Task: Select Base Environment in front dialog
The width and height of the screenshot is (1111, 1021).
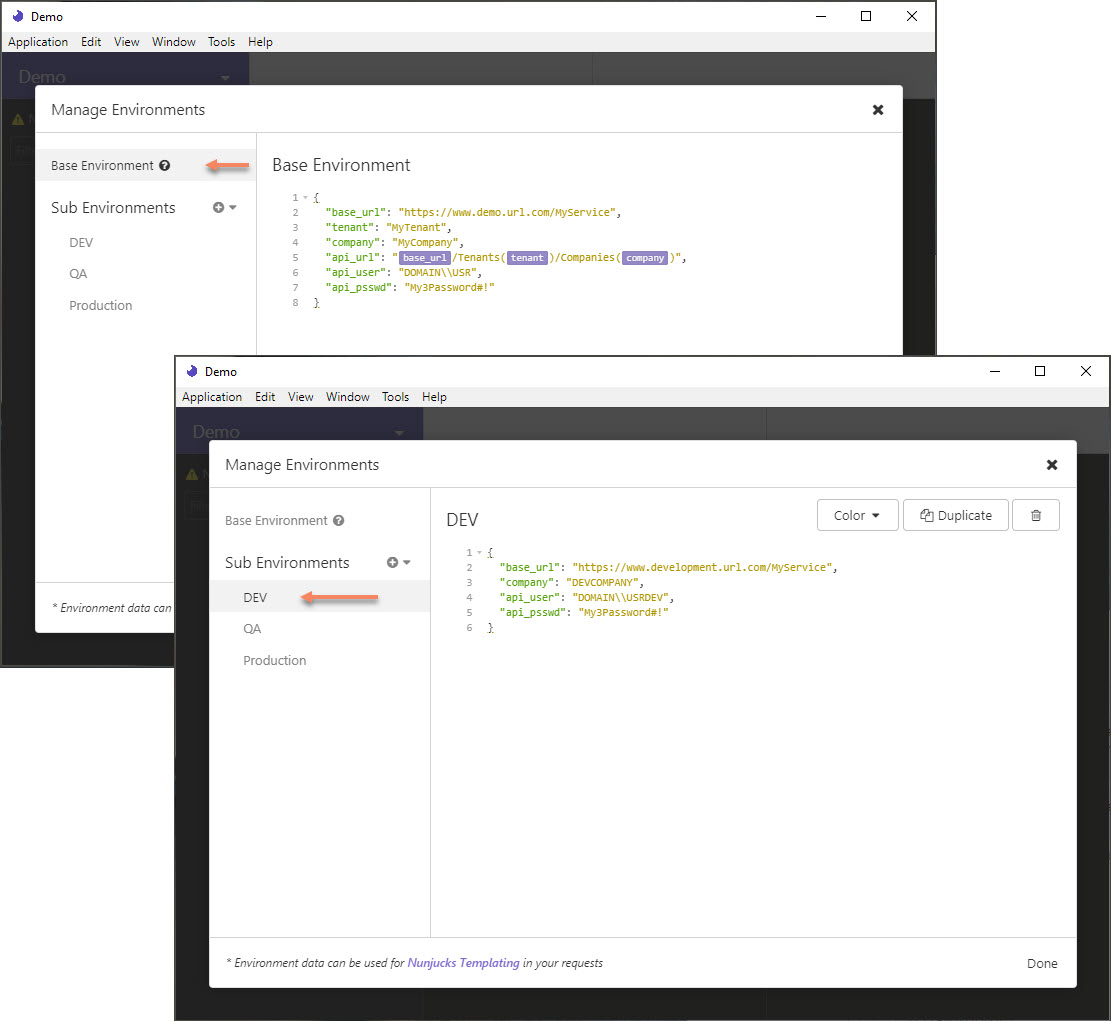Action: [x=276, y=521]
